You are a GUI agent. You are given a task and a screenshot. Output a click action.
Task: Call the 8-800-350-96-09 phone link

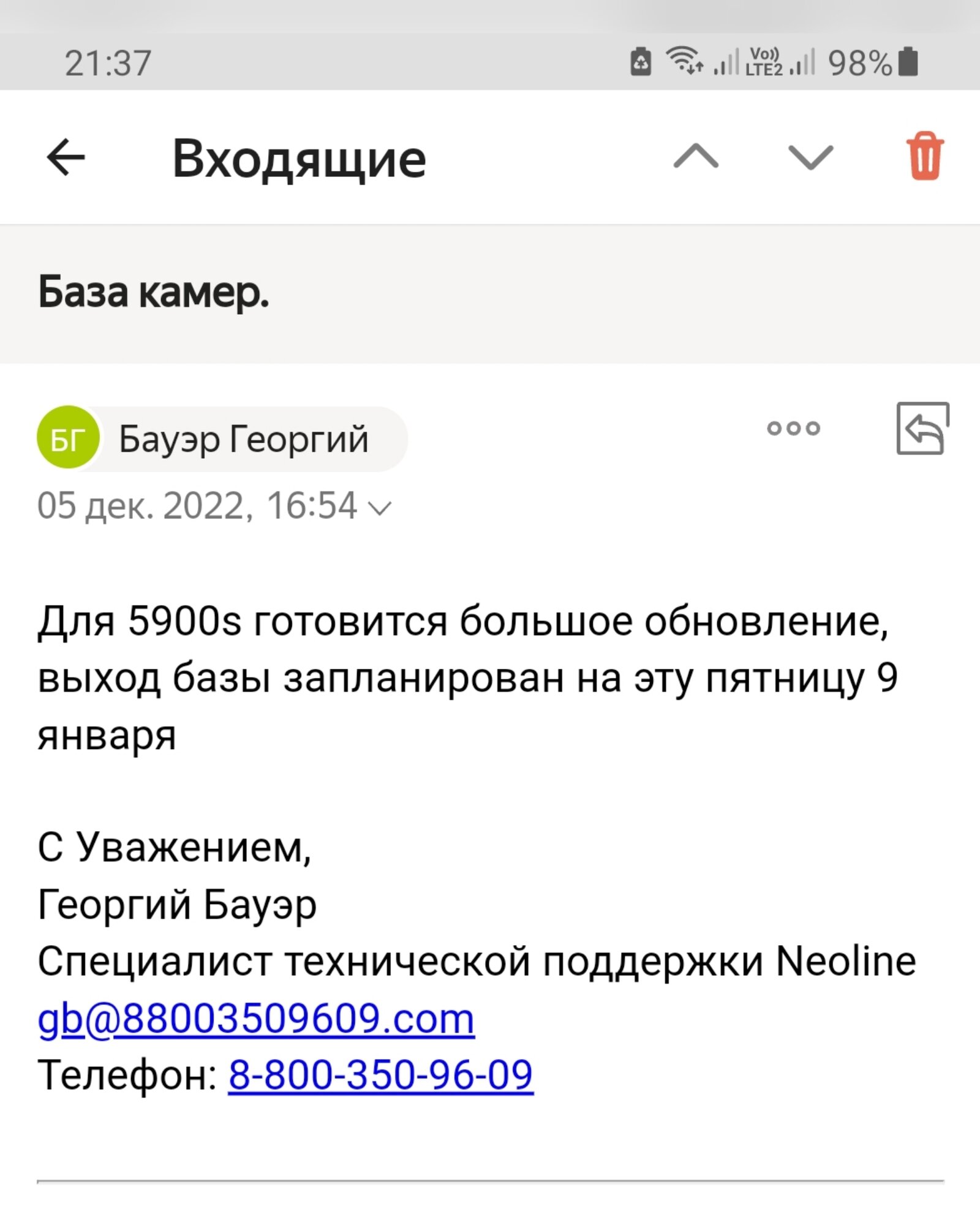(380, 1075)
